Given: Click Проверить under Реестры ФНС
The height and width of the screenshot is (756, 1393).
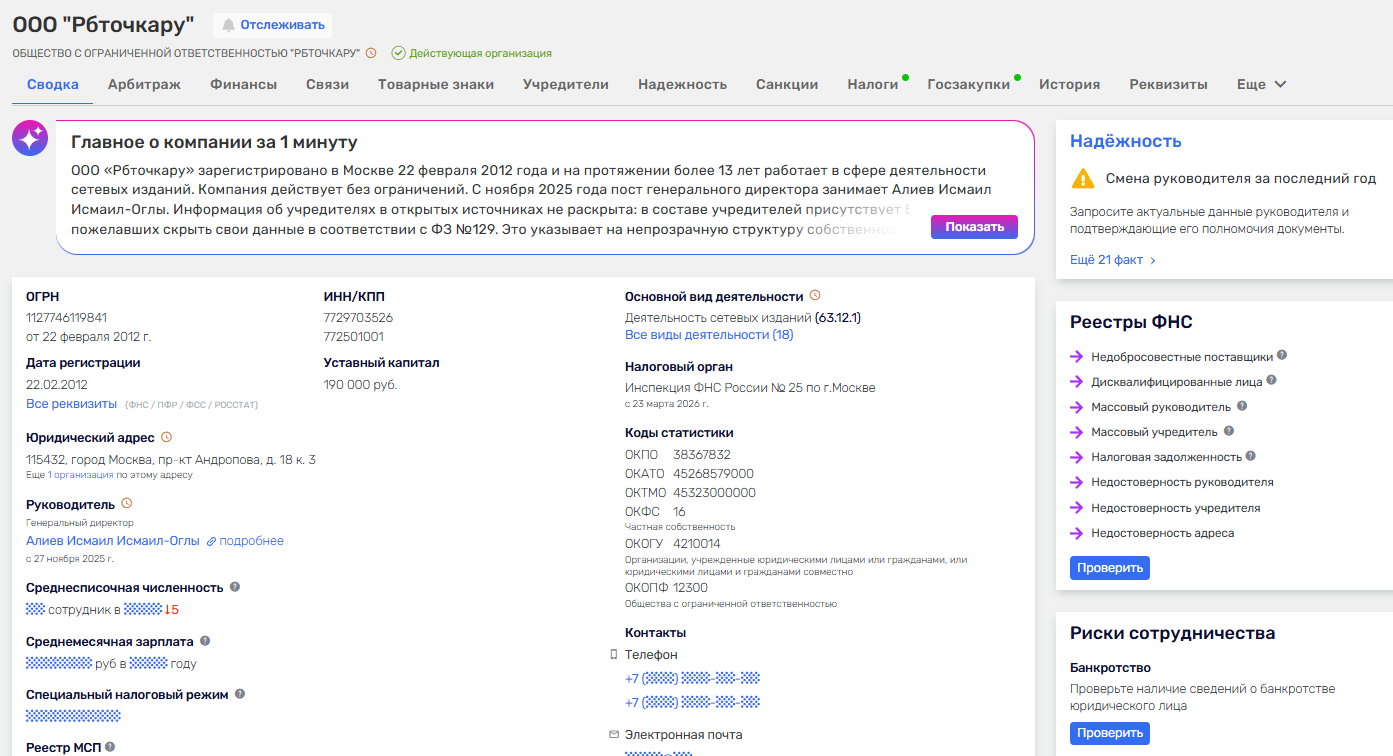Looking at the screenshot, I should (x=1110, y=568).
